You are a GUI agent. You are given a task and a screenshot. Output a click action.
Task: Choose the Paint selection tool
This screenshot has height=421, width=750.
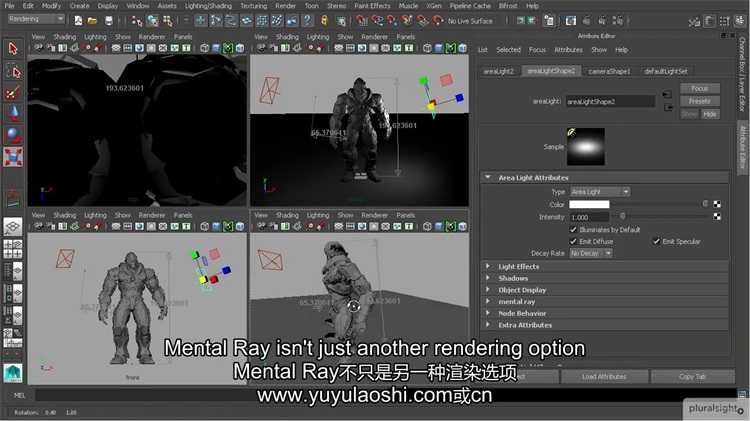(13, 93)
